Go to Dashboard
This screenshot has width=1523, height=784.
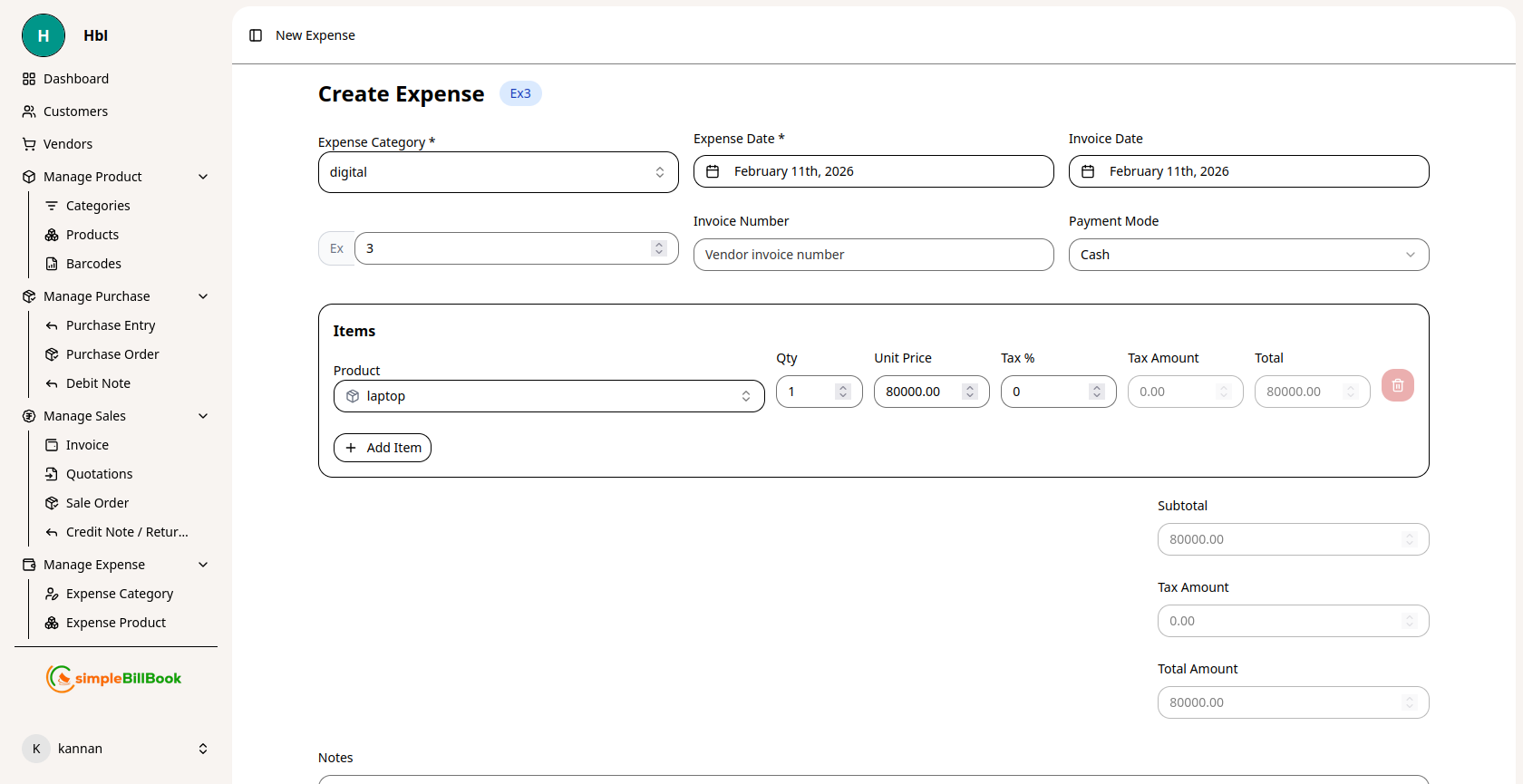click(x=76, y=79)
